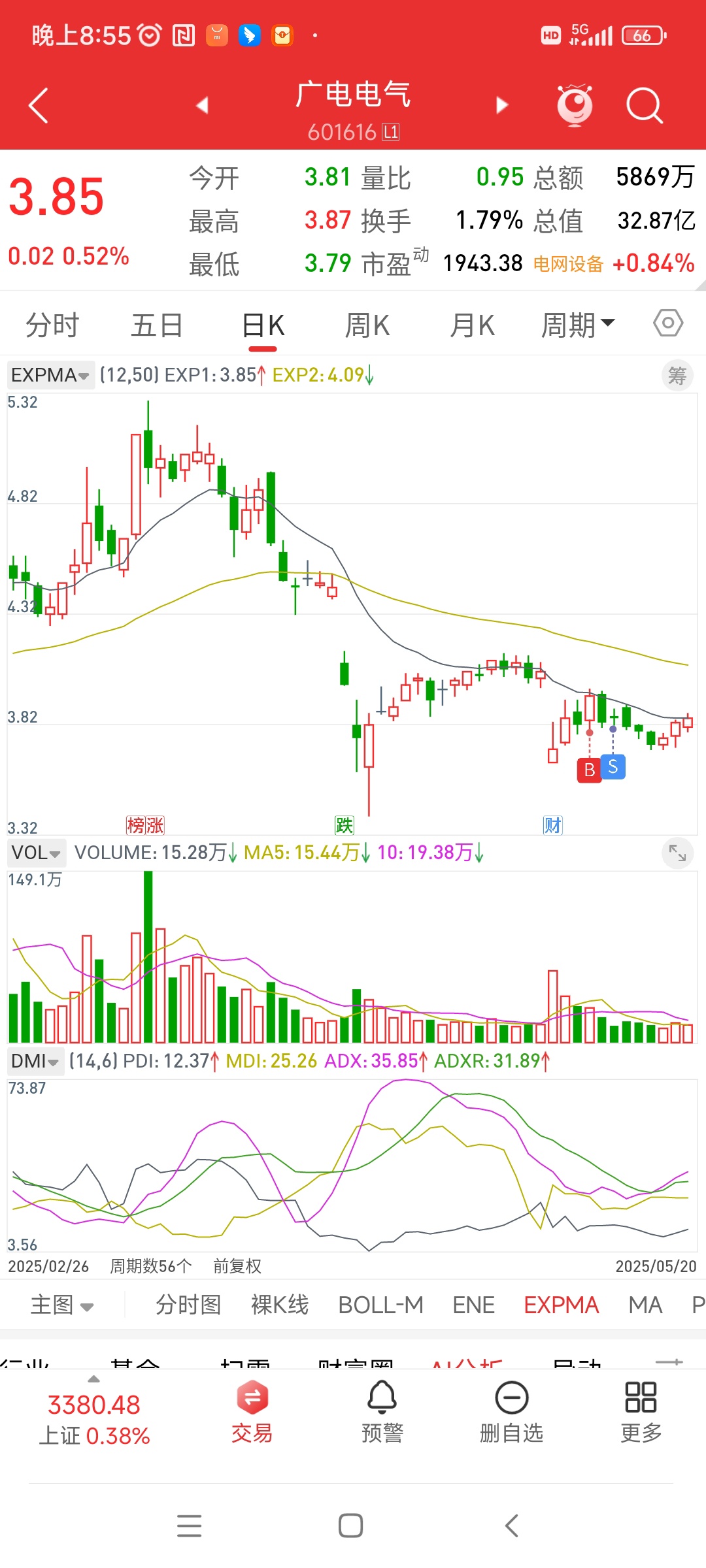Switch to 月K tab
706x1568 pixels.
click(472, 325)
